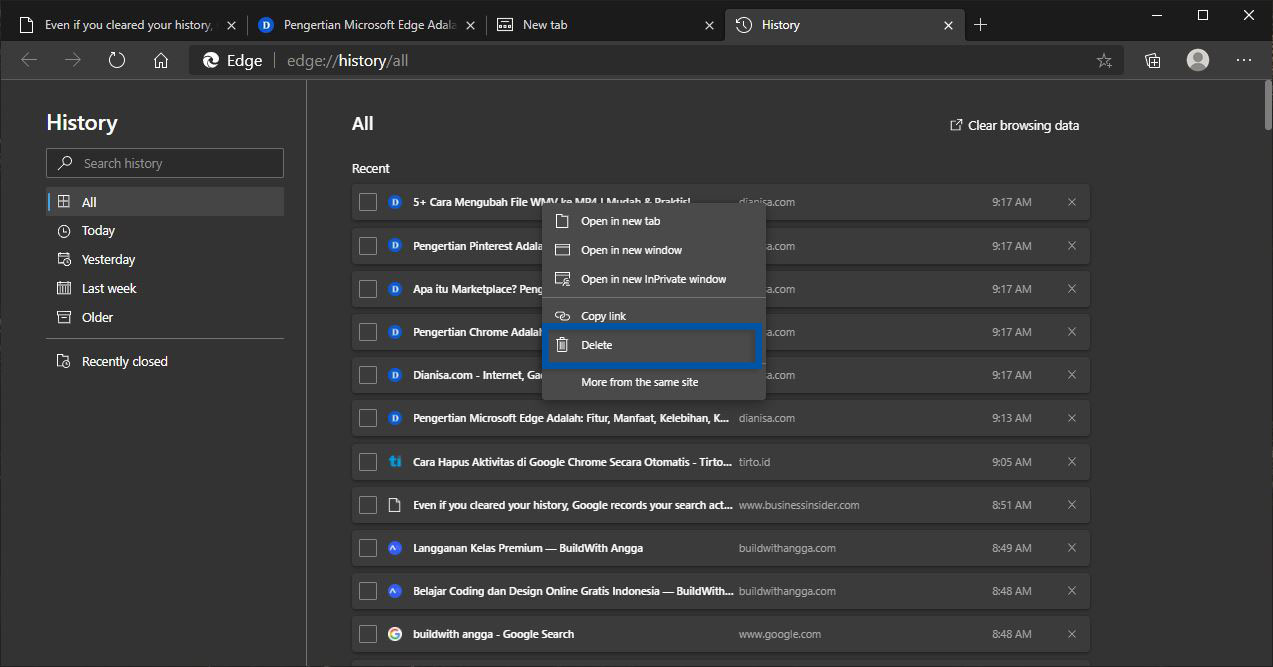Image resolution: width=1273 pixels, height=667 pixels.
Task: Remove the buildwith angga Google Search entry
Action: coord(1071,633)
